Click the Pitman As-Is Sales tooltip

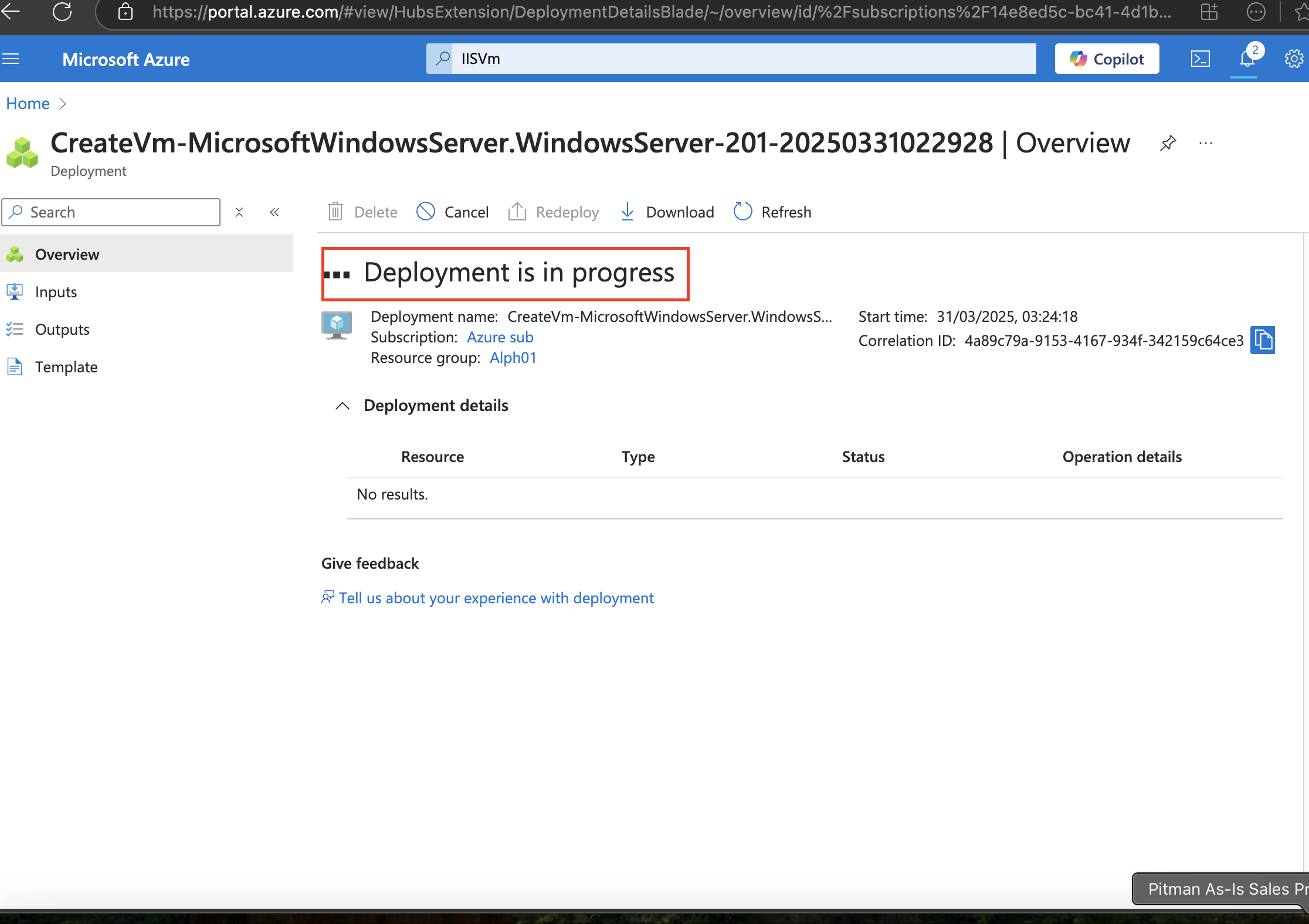pyautogui.click(x=1220, y=889)
